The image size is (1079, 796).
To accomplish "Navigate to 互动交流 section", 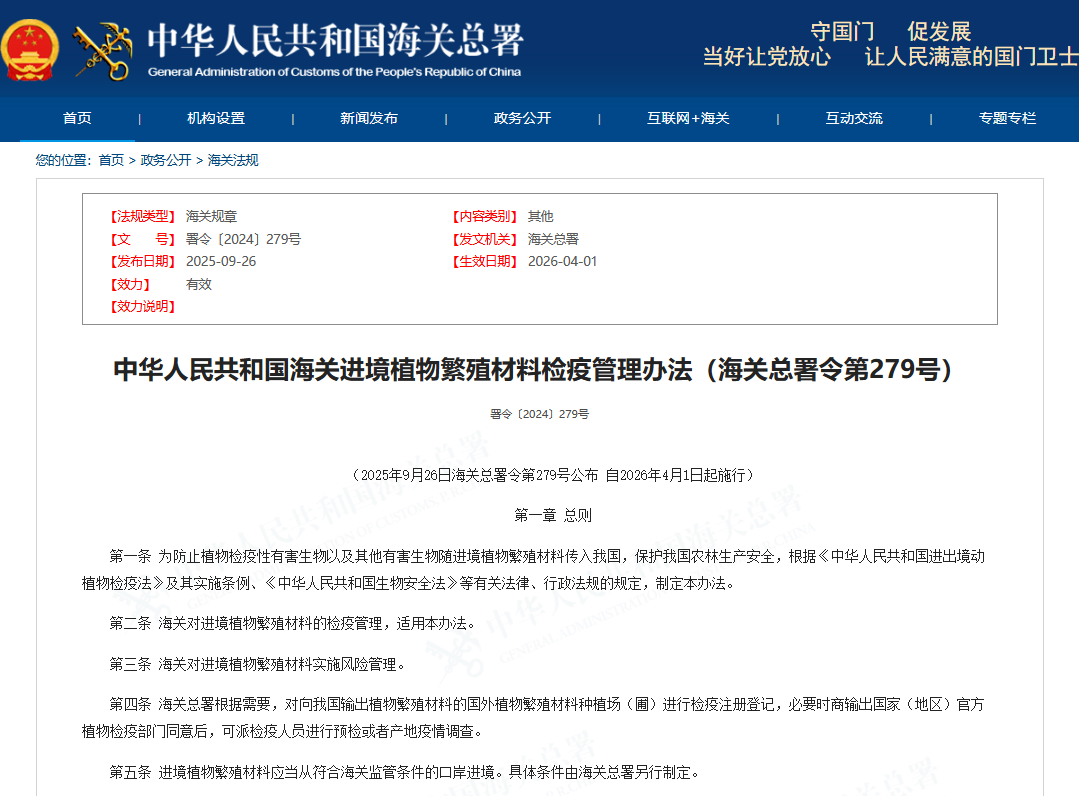I will tap(854, 118).
